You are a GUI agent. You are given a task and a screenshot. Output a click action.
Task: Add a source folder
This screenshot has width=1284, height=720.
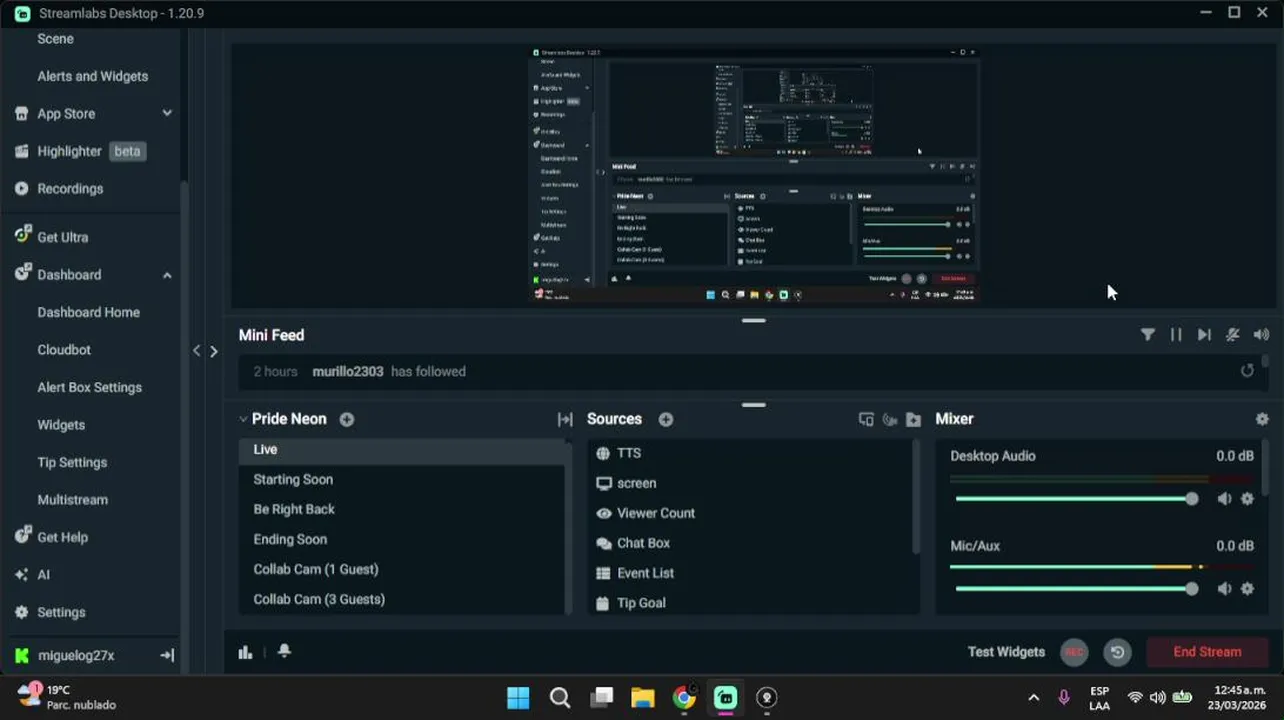[913, 419]
